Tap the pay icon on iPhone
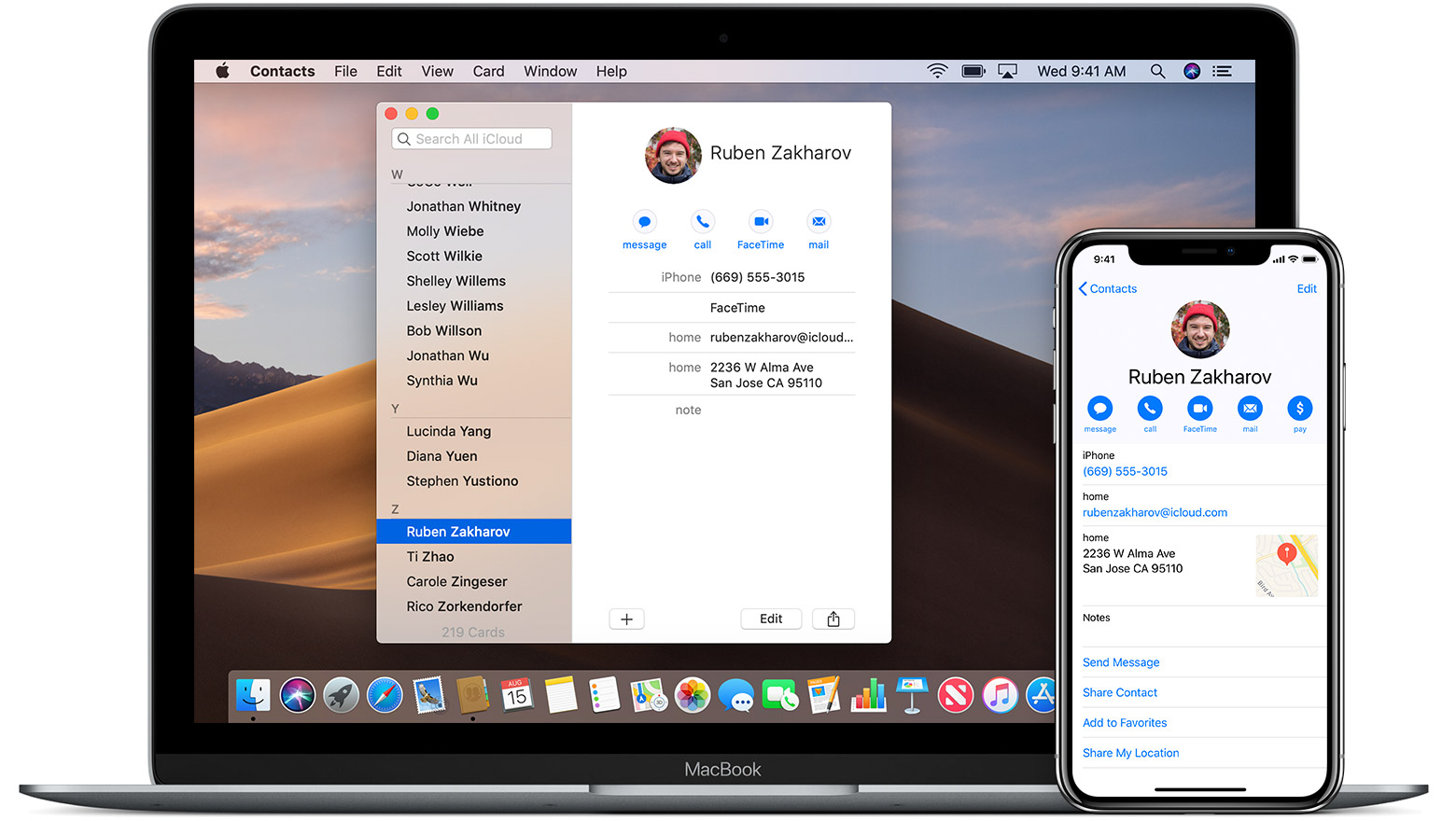This screenshot has width=1456, height=821. (x=1299, y=409)
